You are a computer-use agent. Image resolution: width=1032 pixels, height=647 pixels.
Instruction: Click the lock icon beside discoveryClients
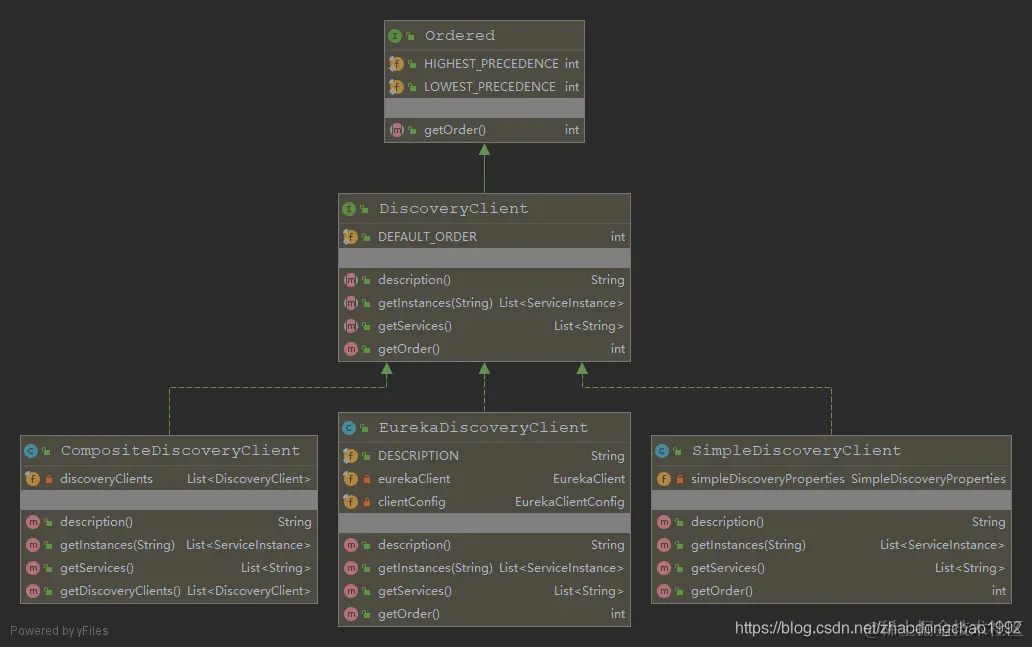click(49, 479)
